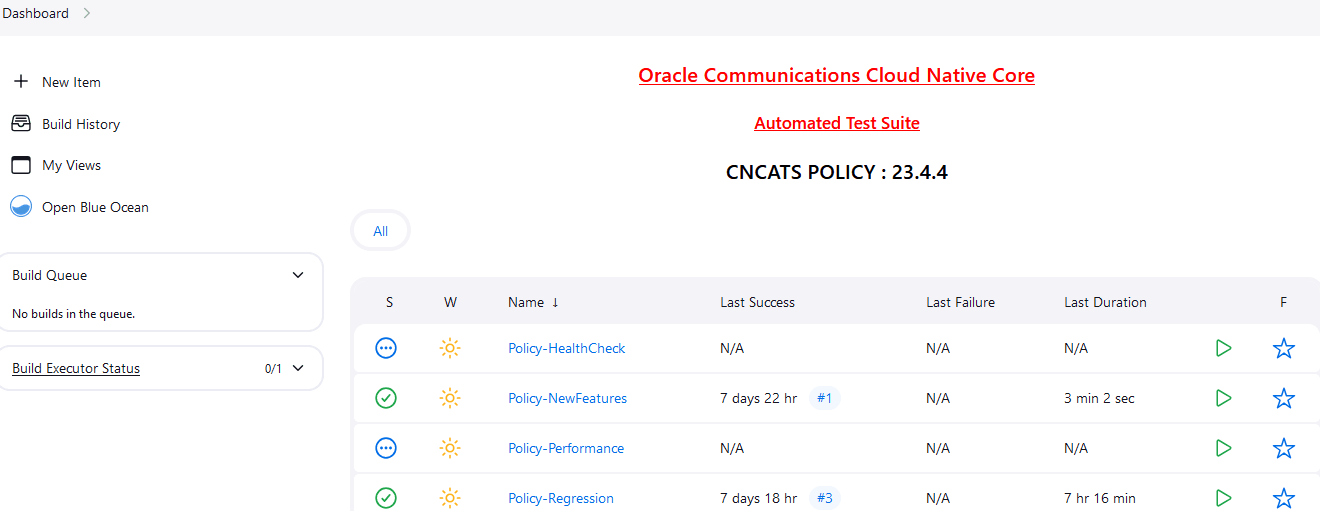The height and width of the screenshot is (511, 1320).
Task: Open the Open Blue Ocean link
Action: (95, 207)
